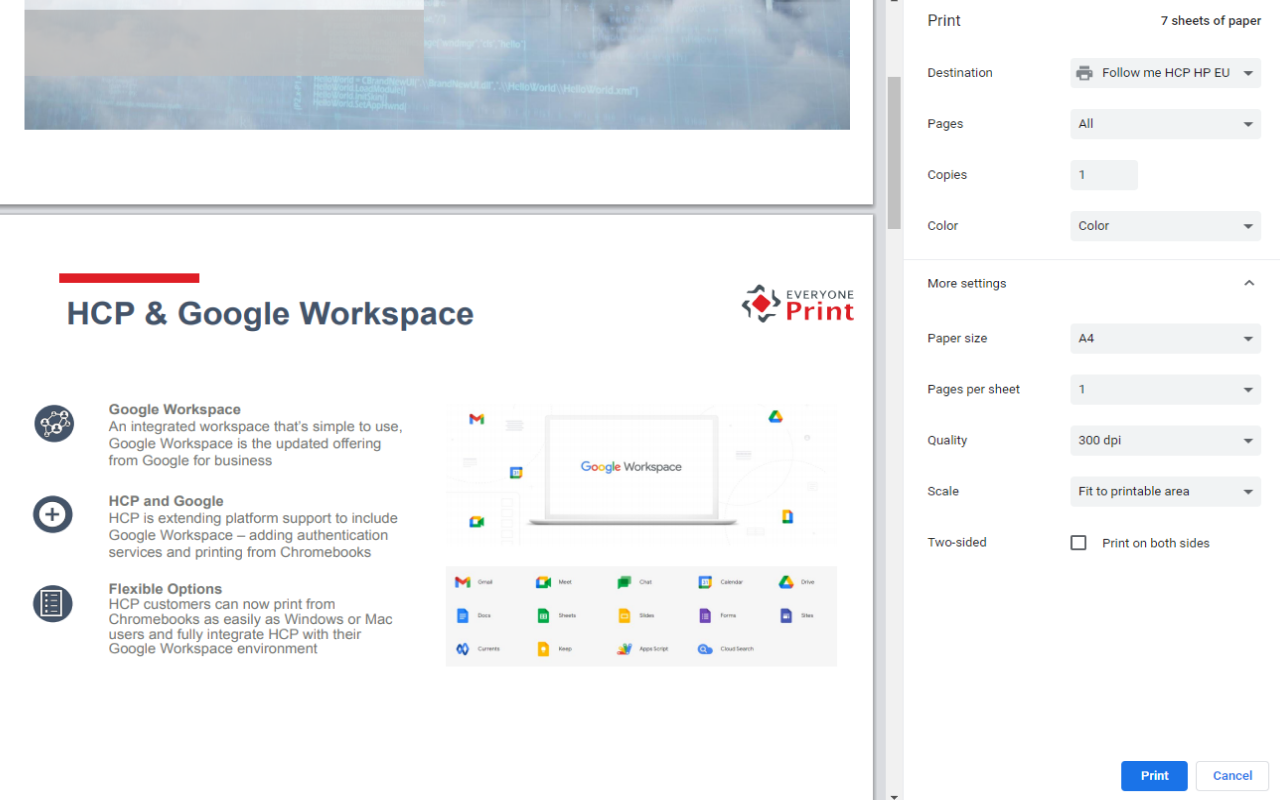
Task: Click the Google Workspace logo on laptop screen
Action: click(631, 467)
